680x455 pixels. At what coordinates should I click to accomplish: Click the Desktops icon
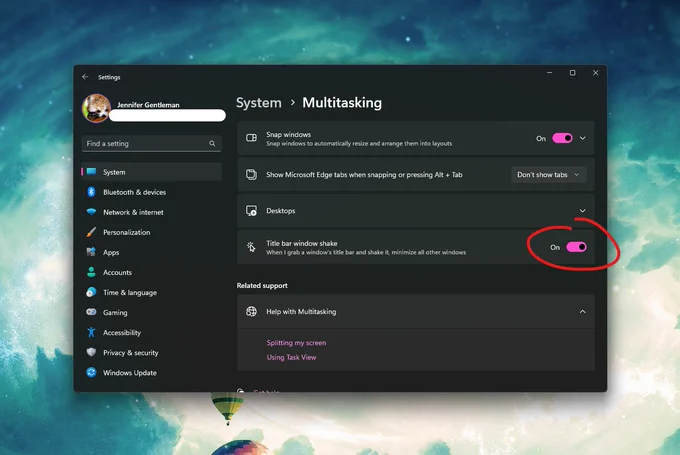pyautogui.click(x=252, y=211)
